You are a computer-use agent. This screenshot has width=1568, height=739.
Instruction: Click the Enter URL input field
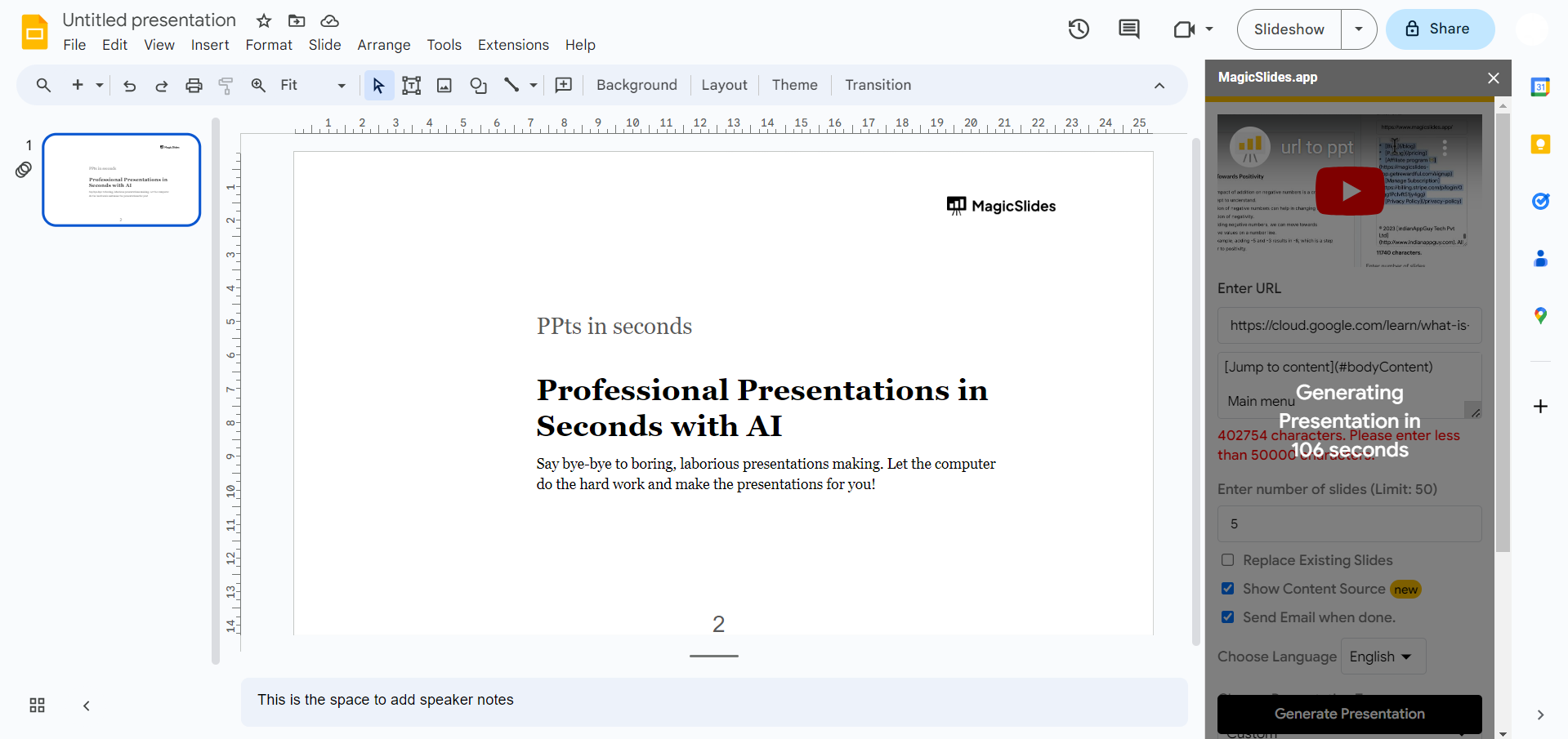tap(1350, 326)
